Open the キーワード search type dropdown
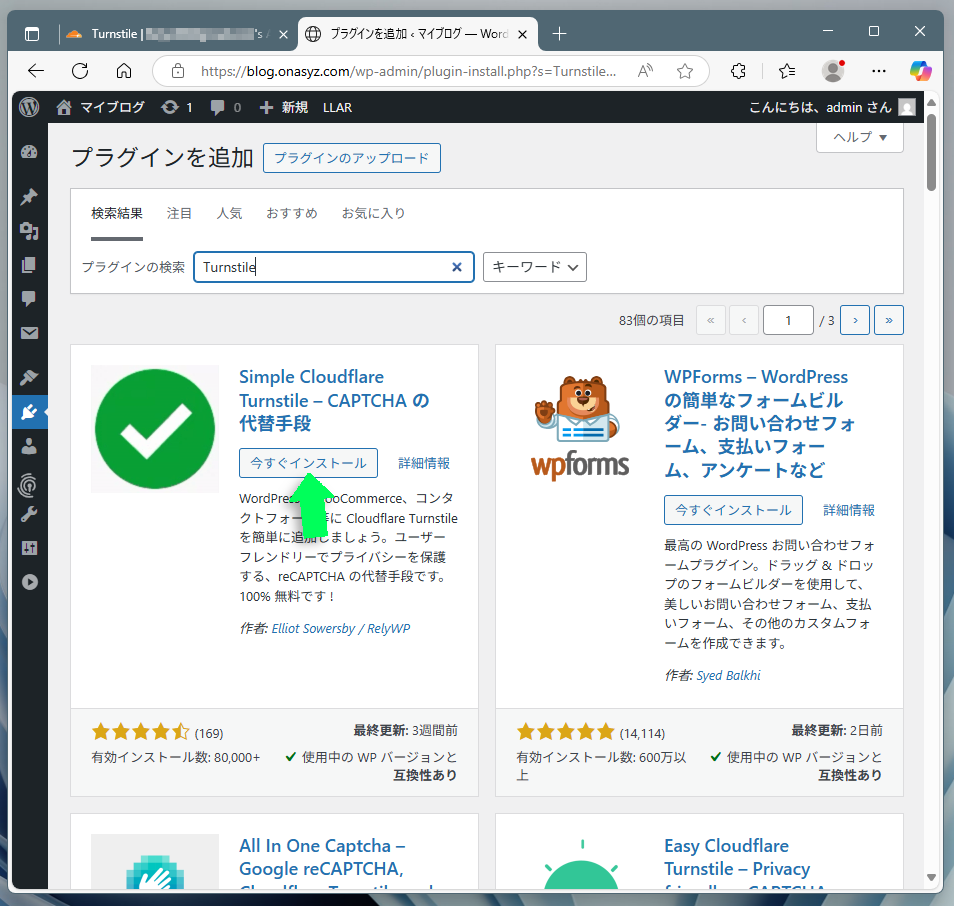The image size is (954, 906). 534,267
